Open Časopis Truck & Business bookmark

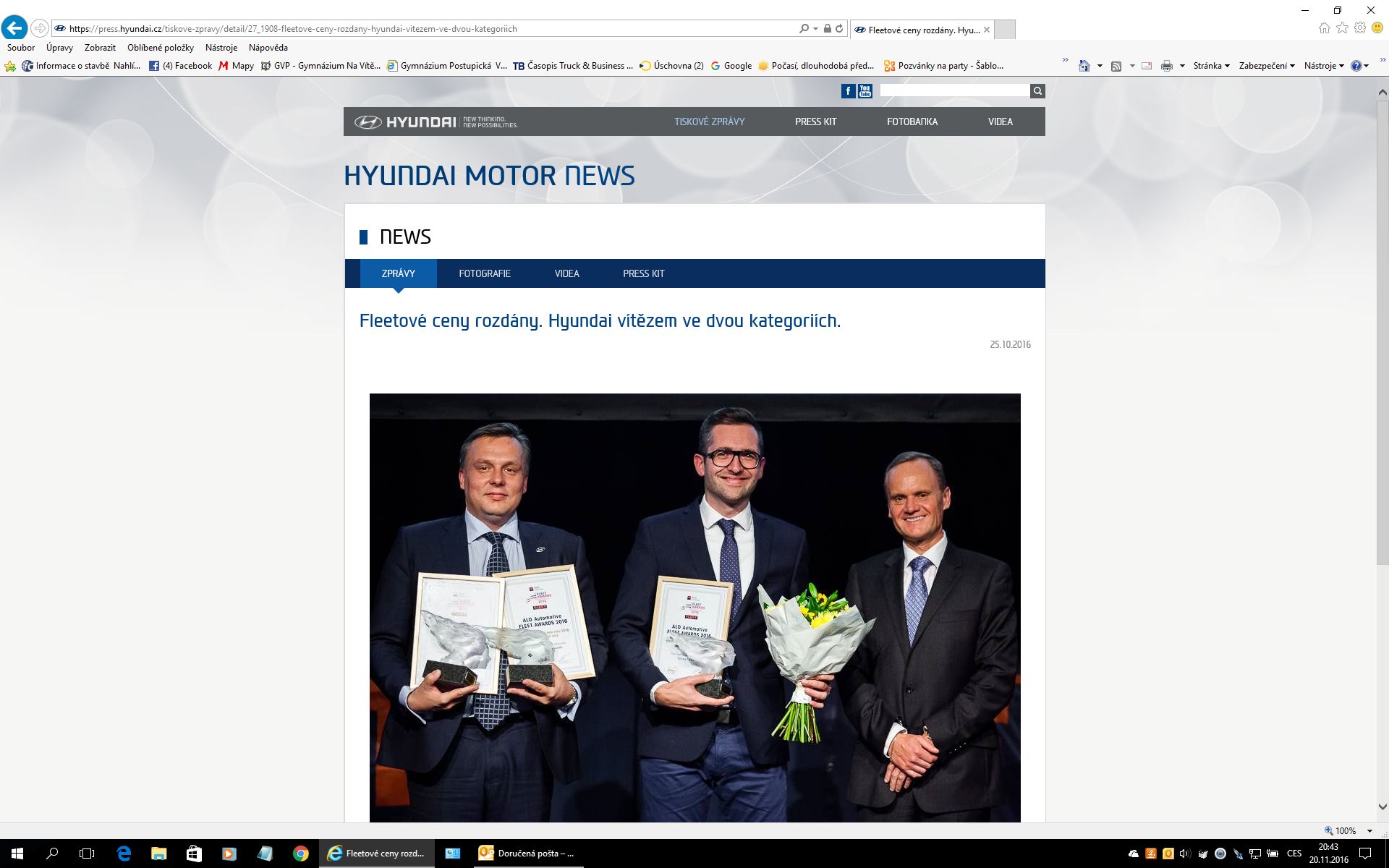click(573, 66)
